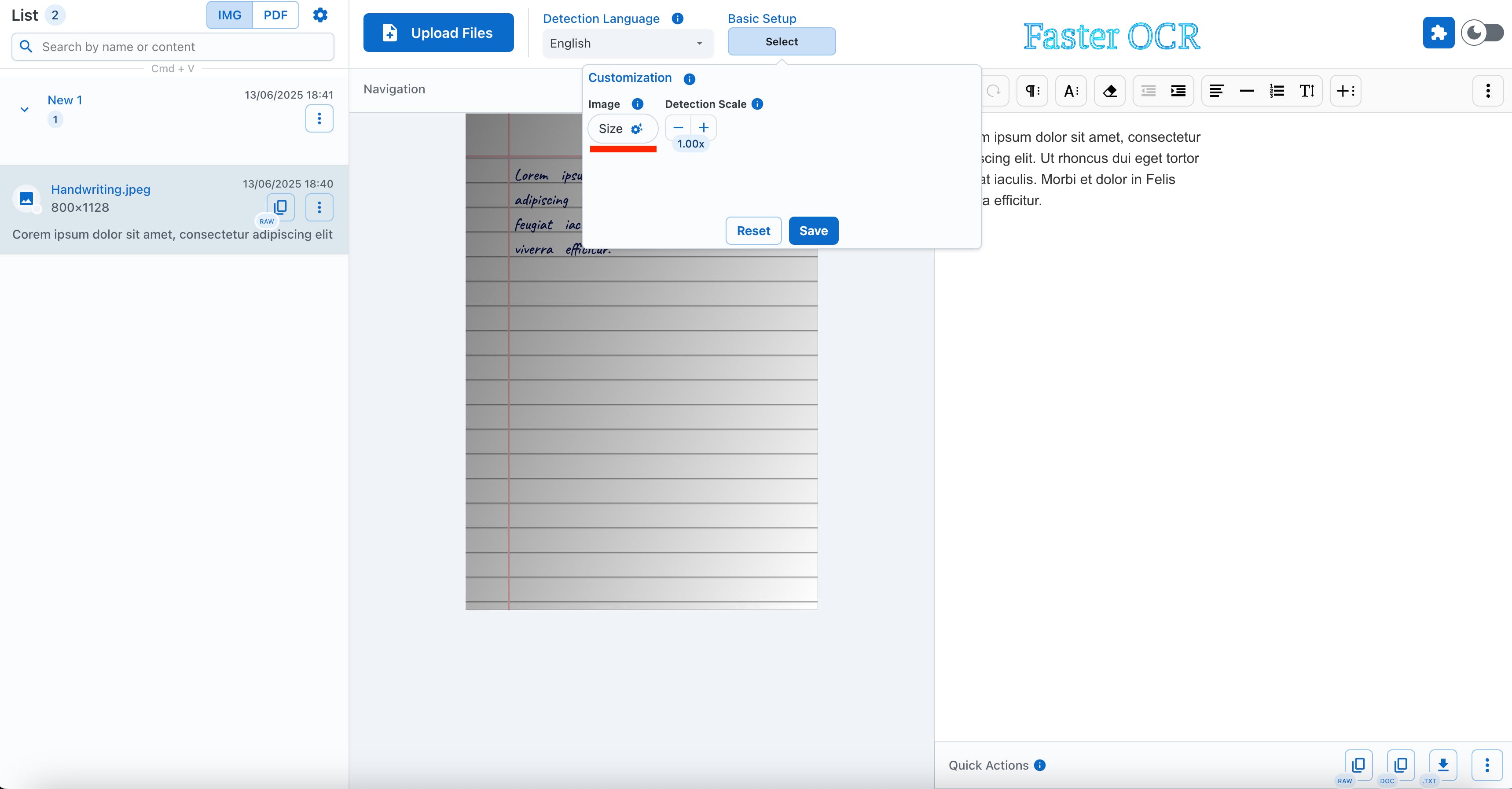Click the eraser clear formatting icon
This screenshot has width=1512, height=789.
1109,91
